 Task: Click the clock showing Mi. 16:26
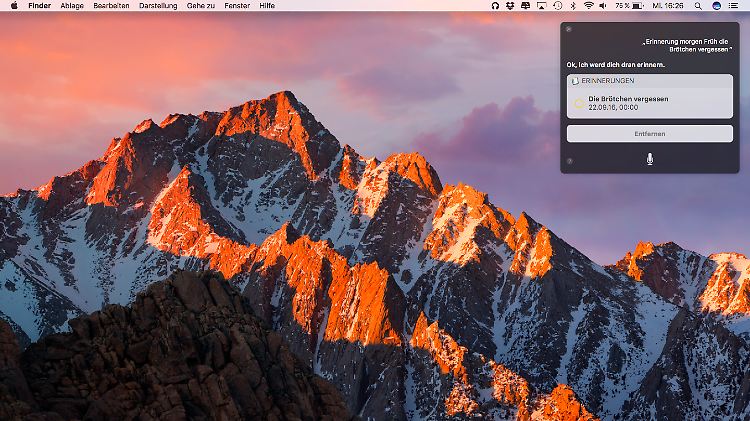coord(668,6)
